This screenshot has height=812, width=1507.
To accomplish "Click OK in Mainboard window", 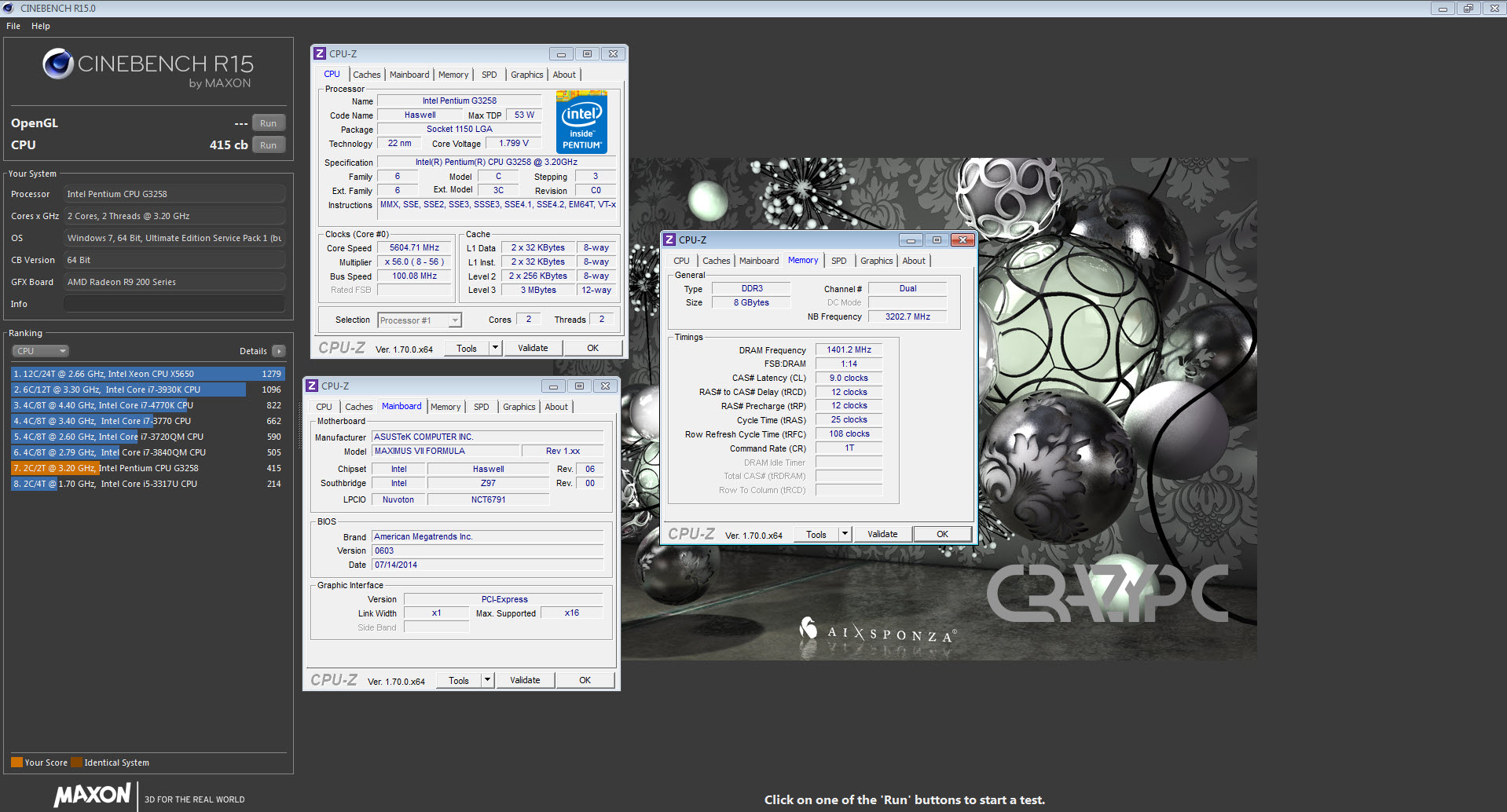I will click(x=585, y=680).
